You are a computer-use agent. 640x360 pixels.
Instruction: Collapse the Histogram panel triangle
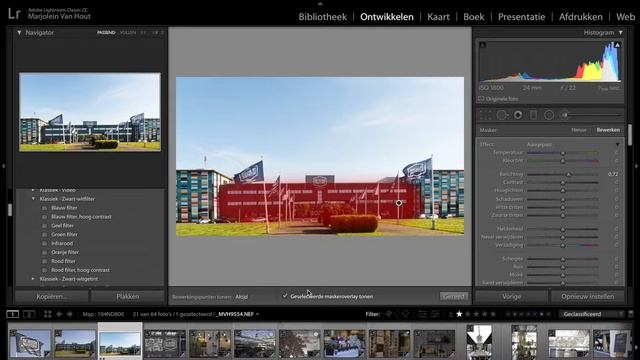click(x=620, y=33)
